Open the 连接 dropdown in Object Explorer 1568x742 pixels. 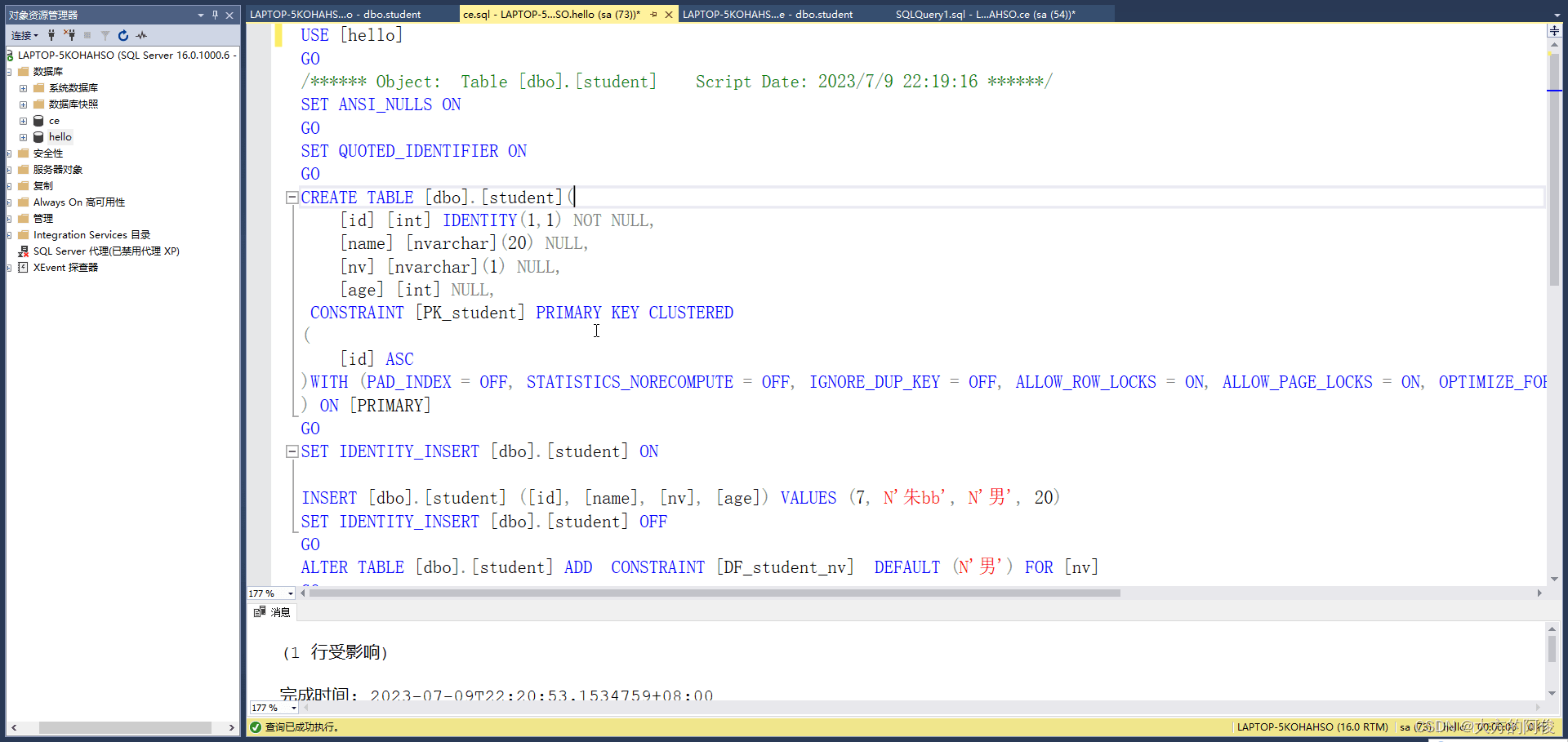click(24, 35)
